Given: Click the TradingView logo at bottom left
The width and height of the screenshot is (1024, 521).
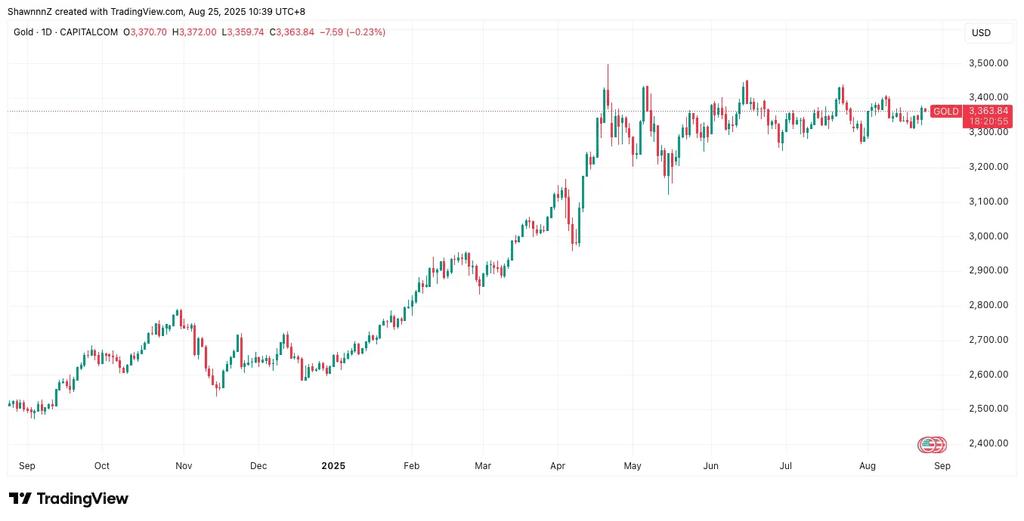Looking at the screenshot, I should 69,499.
